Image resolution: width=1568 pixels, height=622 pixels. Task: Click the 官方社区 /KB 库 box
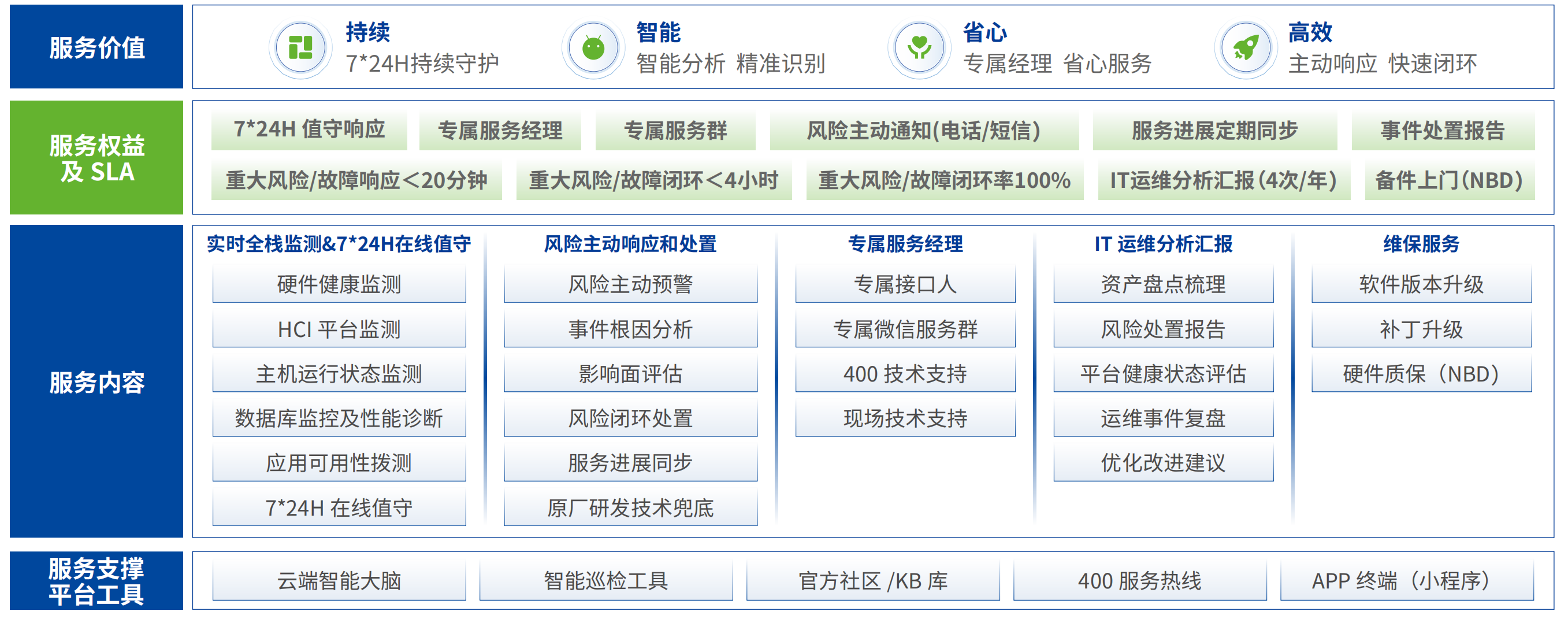coord(873,581)
